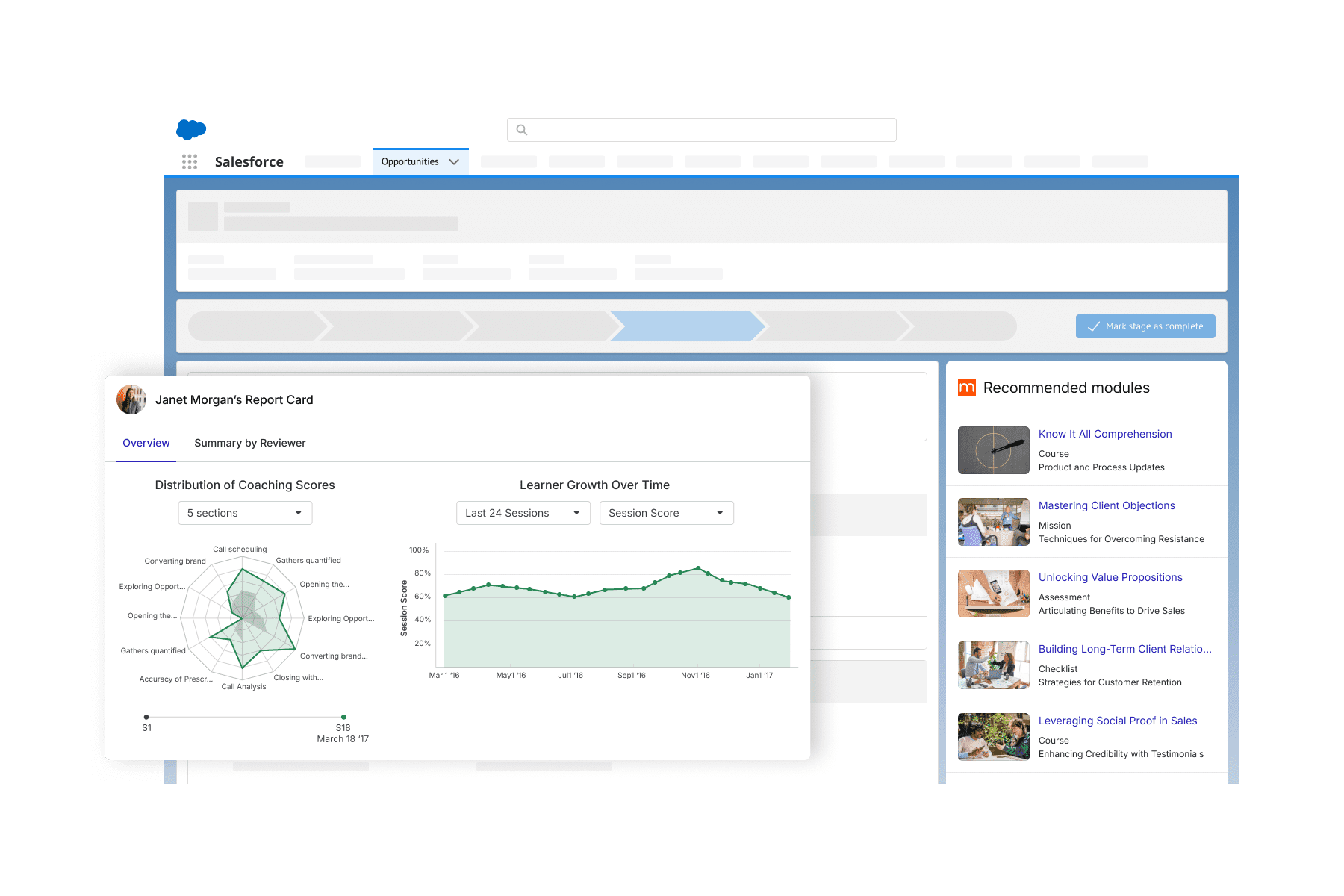
Task: Click the Mindtickle logo beside Recommended modules
Action: point(967,388)
